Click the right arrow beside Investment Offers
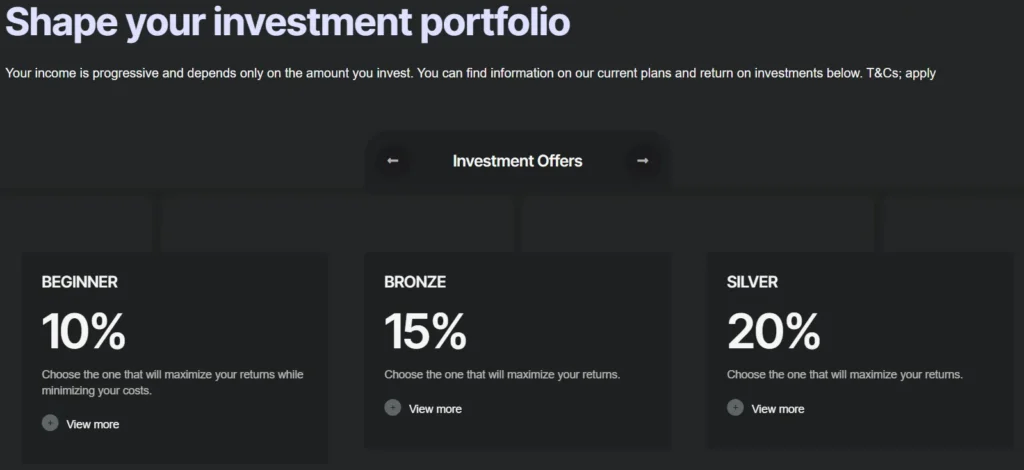This screenshot has width=1024, height=470. click(x=642, y=161)
